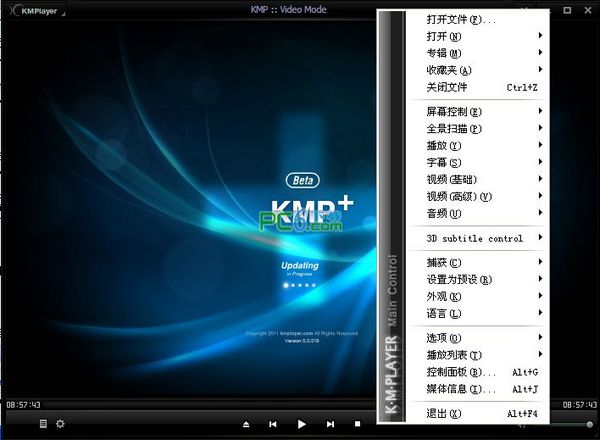Open the 全景扫描(P) submenu
Viewport: 600px width, 440px height.
click(478, 129)
